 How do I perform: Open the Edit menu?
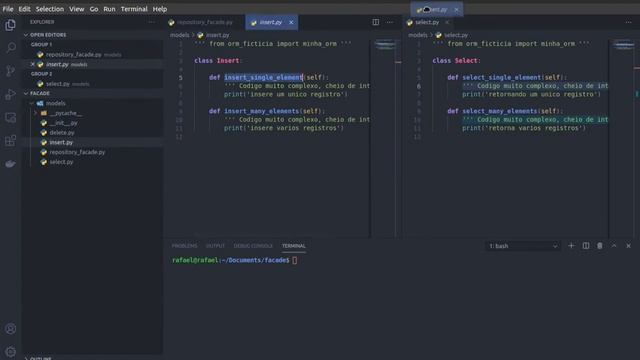24,9
